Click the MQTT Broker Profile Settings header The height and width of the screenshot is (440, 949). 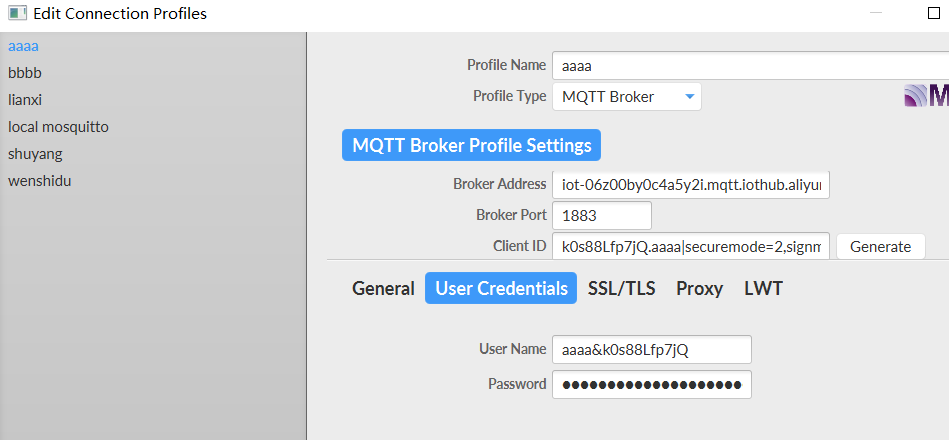point(471,146)
